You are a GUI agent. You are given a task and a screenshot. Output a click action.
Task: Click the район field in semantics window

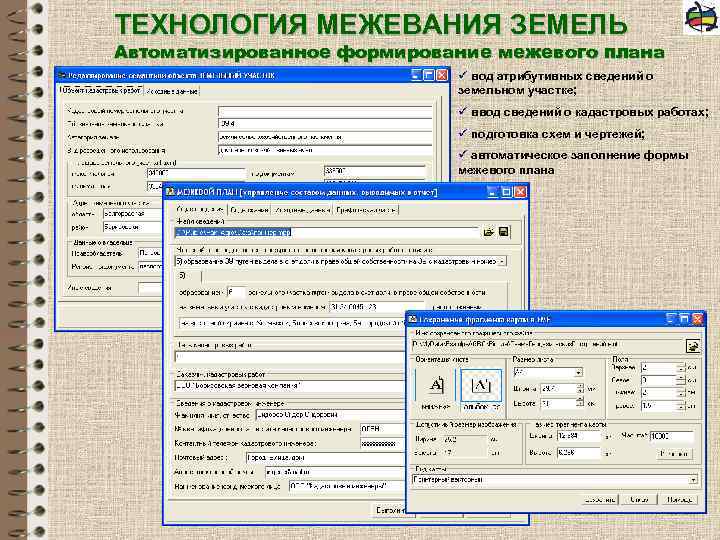click(132, 227)
